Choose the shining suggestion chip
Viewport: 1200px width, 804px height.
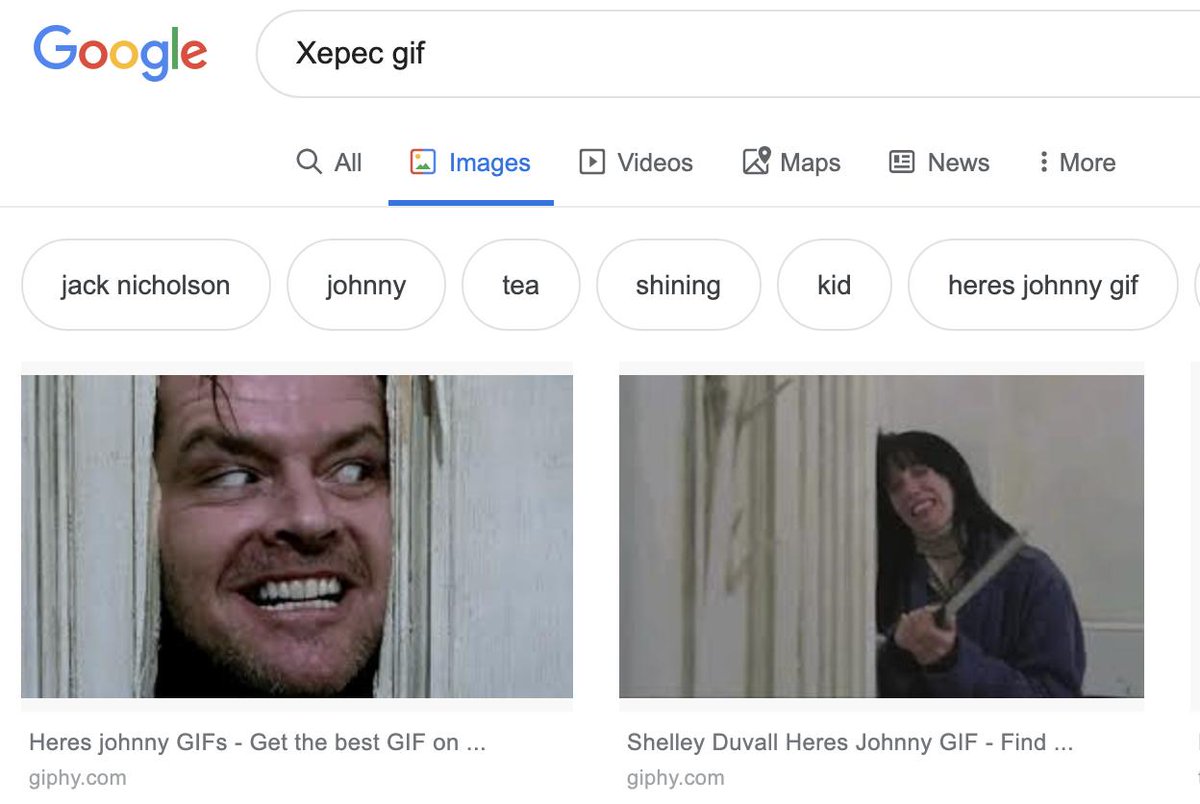(x=678, y=285)
